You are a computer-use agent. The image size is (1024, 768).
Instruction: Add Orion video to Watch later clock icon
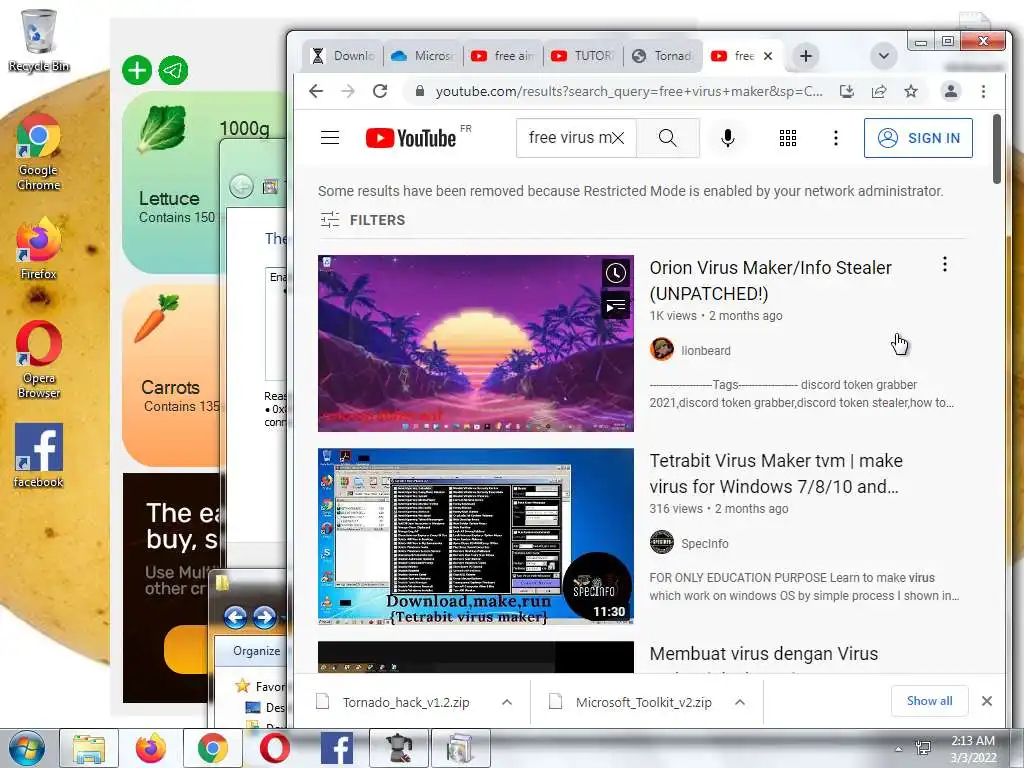click(x=615, y=273)
